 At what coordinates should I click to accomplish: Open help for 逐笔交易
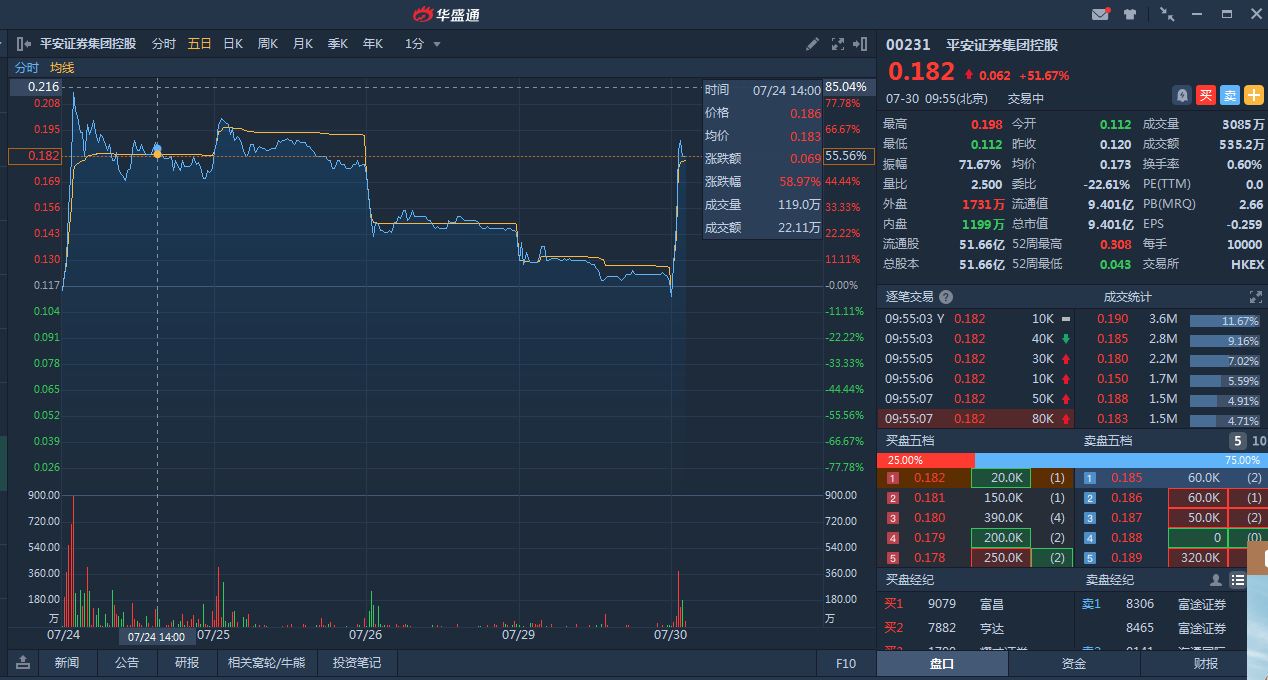click(946, 297)
